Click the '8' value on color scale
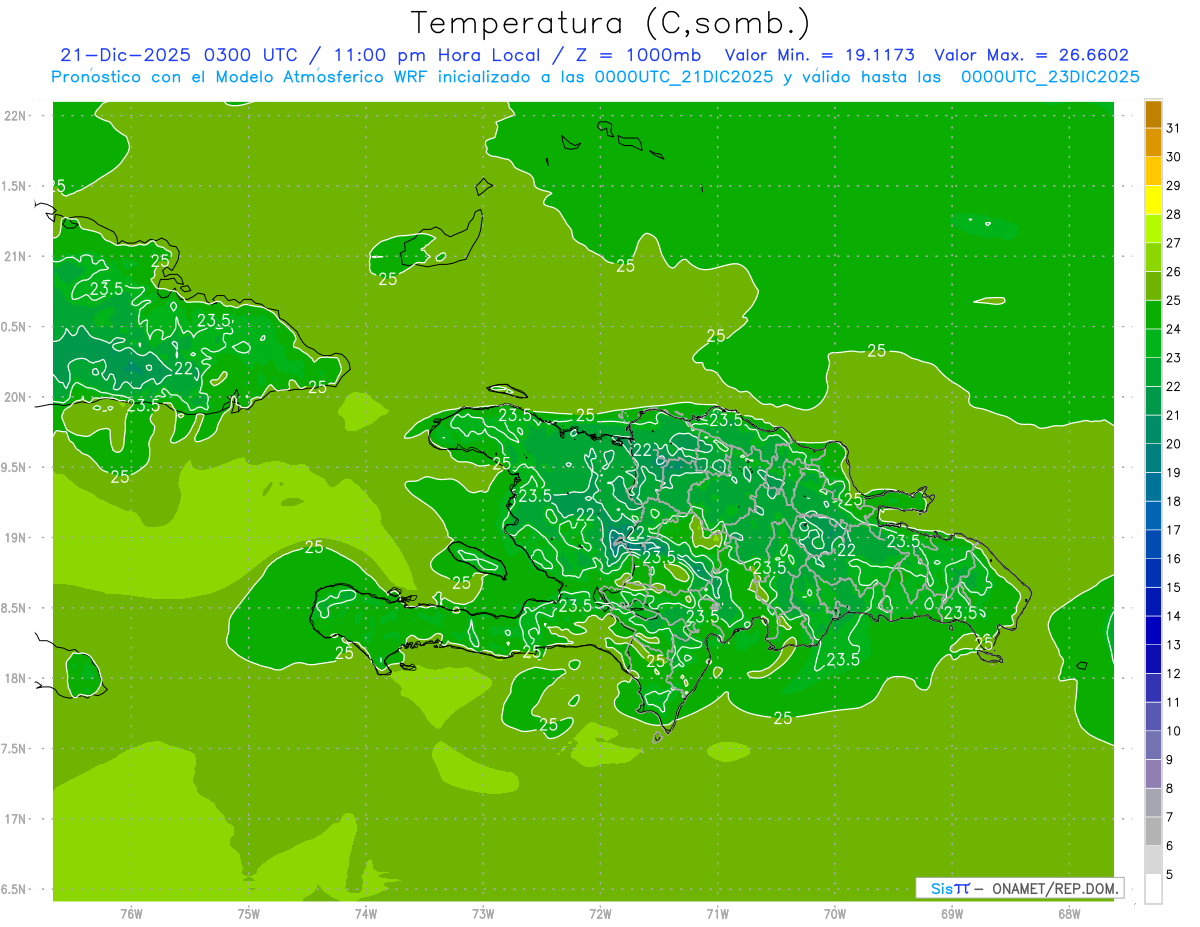 pyautogui.click(x=1169, y=788)
